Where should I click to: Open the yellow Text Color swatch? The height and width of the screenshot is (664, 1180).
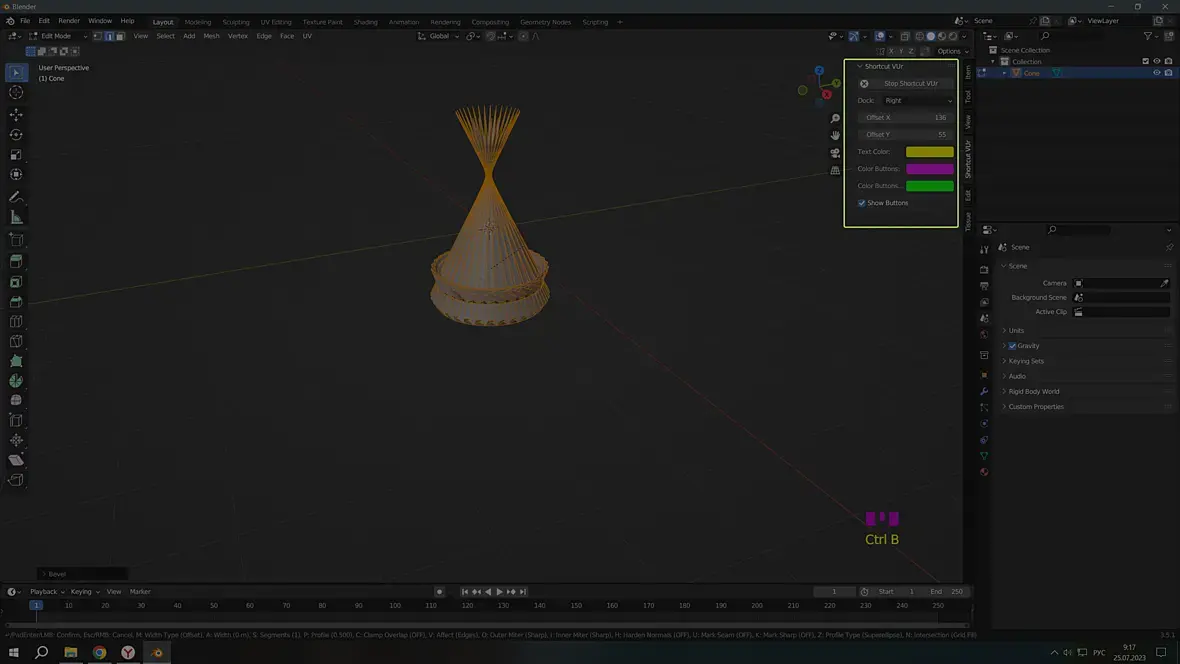(x=929, y=152)
